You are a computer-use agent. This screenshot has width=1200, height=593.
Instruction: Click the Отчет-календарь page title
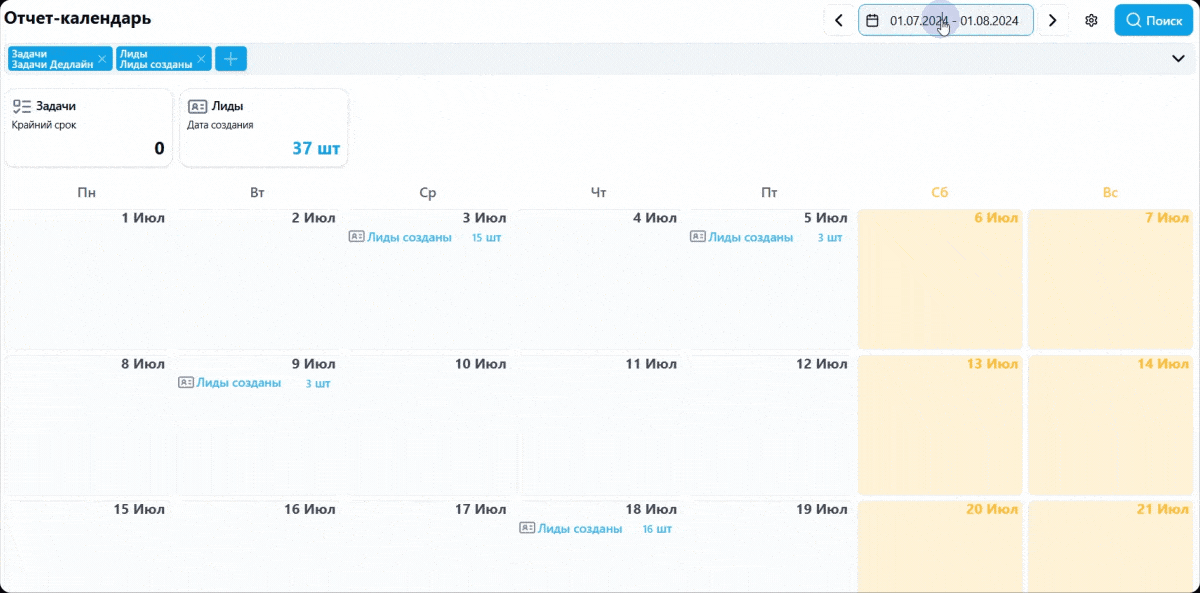point(78,18)
